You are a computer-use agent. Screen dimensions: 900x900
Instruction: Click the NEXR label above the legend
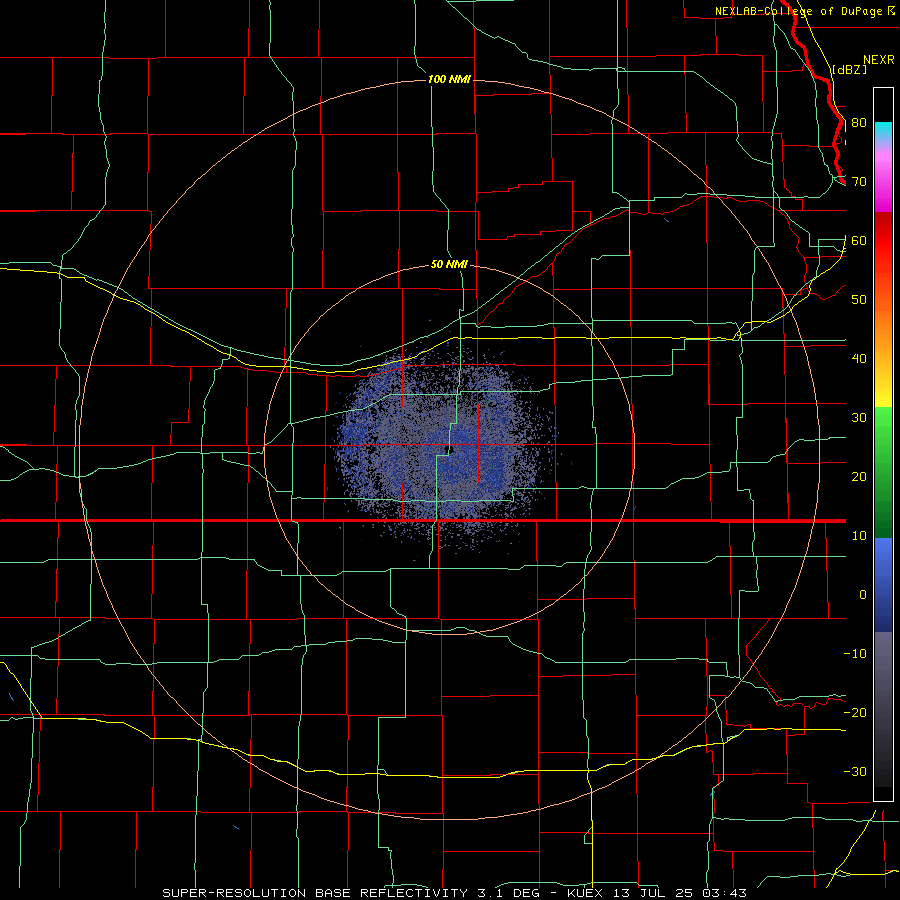pos(879,60)
